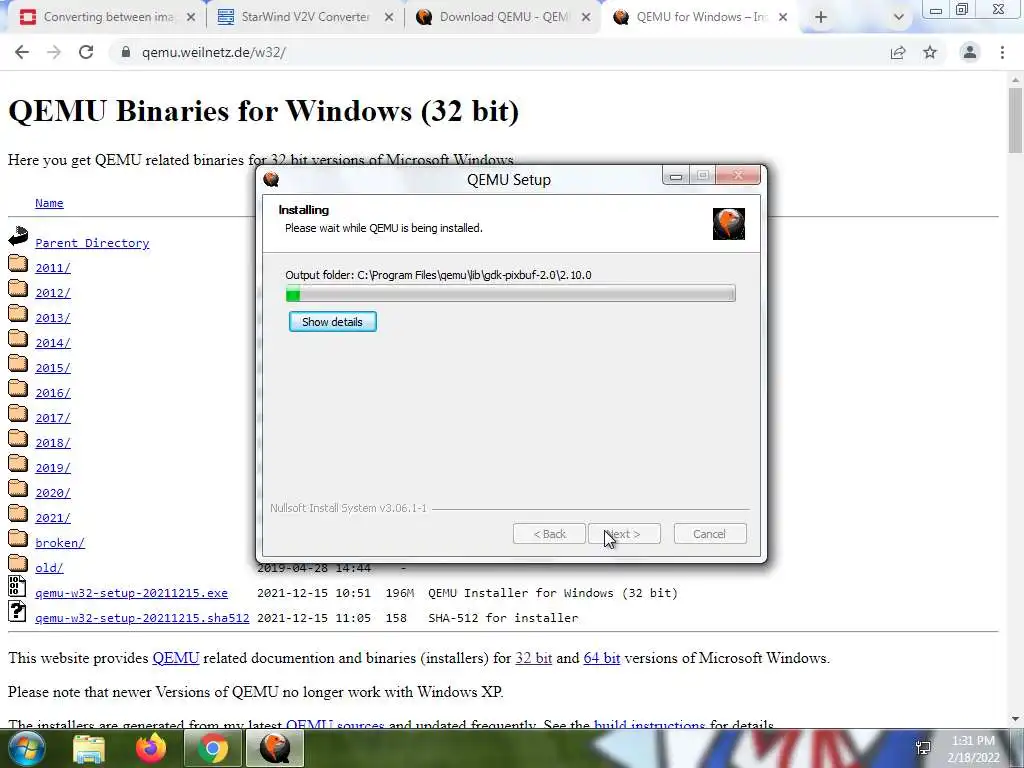Click Cancel in QEMU Setup

(x=709, y=534)
